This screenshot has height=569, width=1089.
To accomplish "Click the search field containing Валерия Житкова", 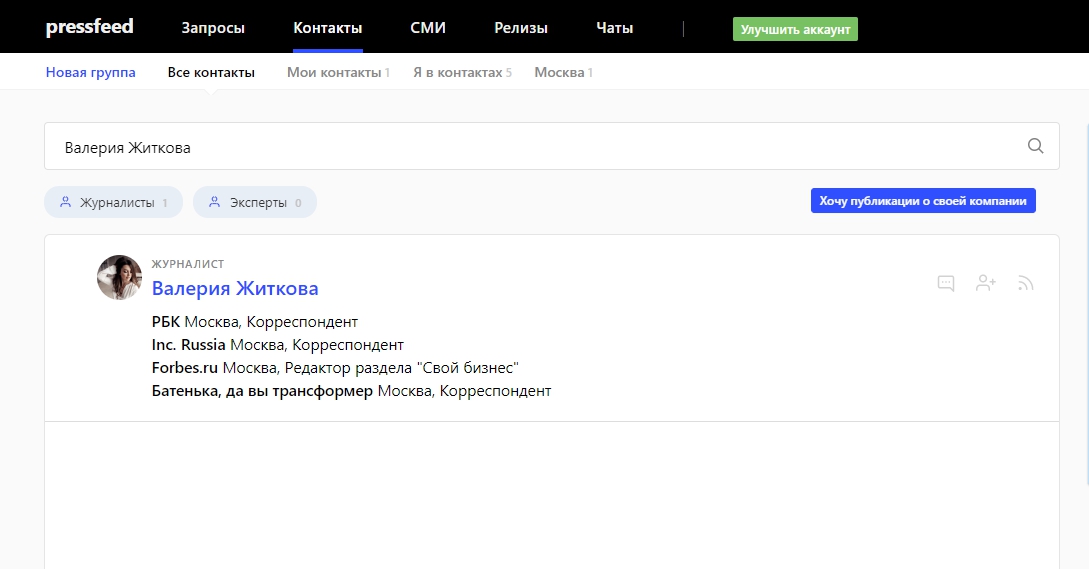I will coord(530,147).
